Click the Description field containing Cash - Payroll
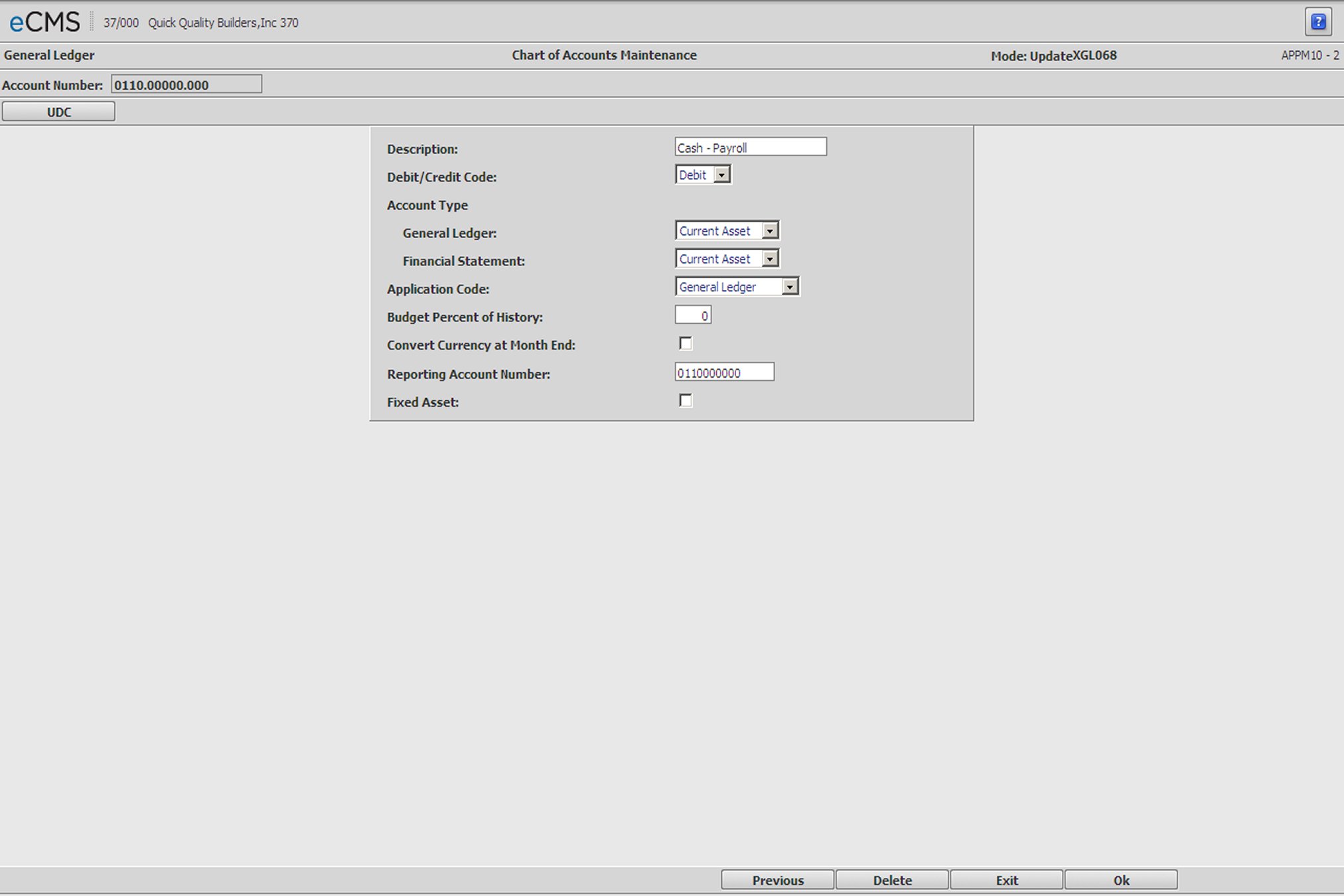 750,147
